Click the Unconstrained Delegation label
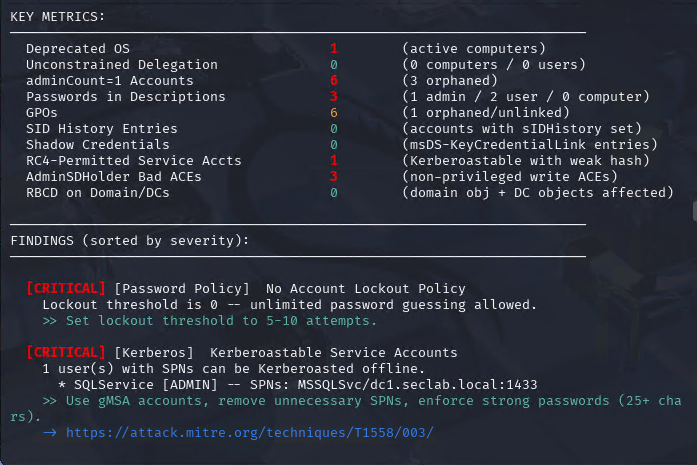697x465 pixels. (122, 64)
